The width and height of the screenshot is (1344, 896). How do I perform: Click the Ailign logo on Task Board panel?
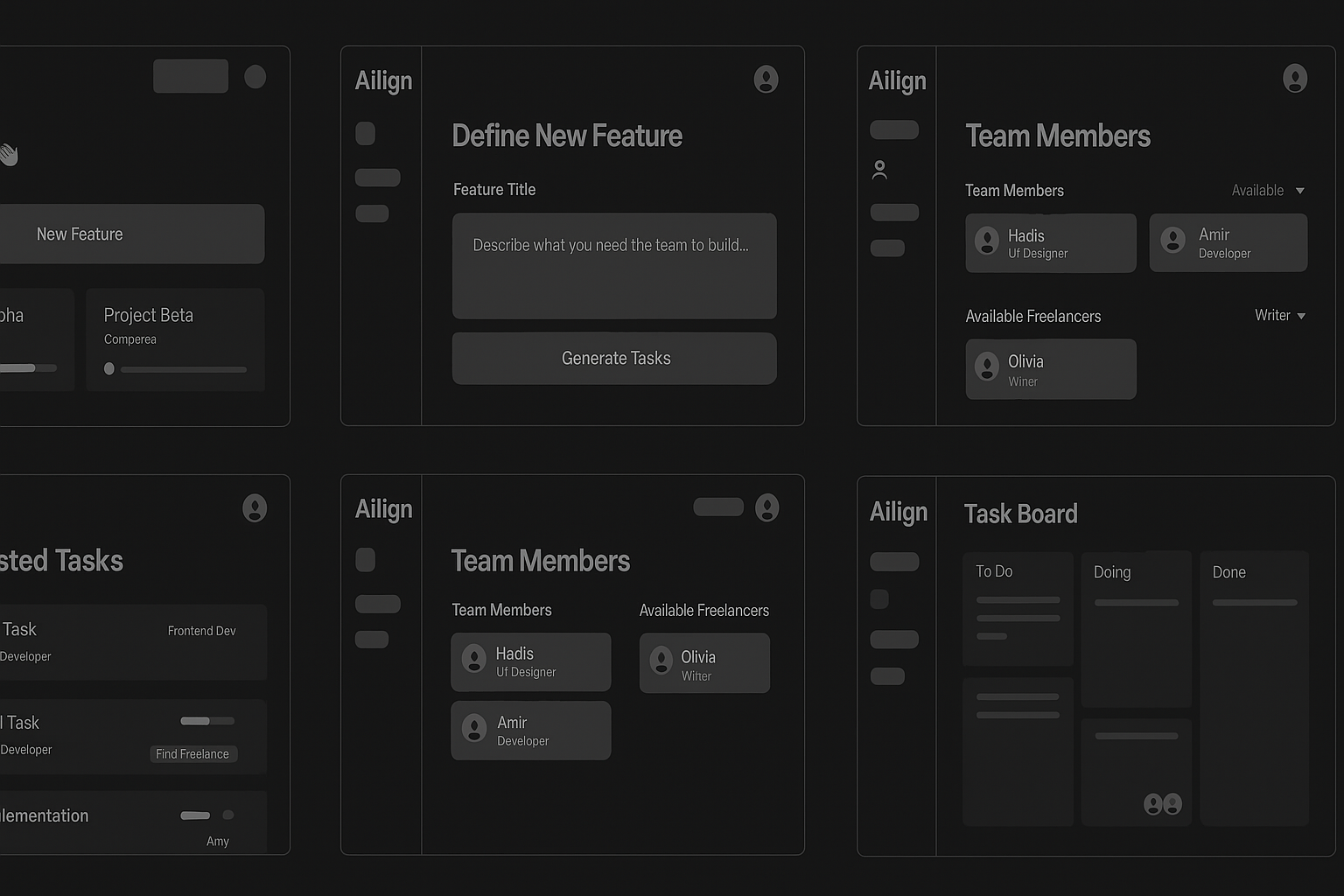click(898, 512)
